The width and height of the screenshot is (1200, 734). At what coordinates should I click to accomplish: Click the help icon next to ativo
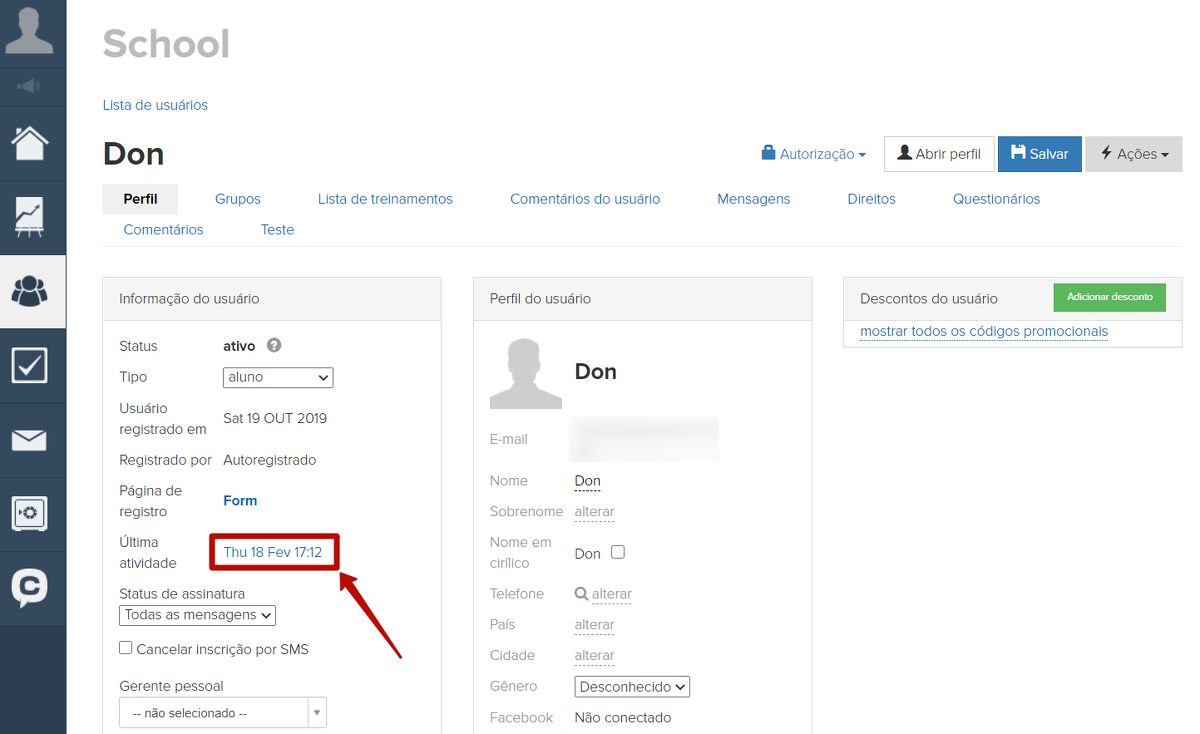[x=274, y=345]
